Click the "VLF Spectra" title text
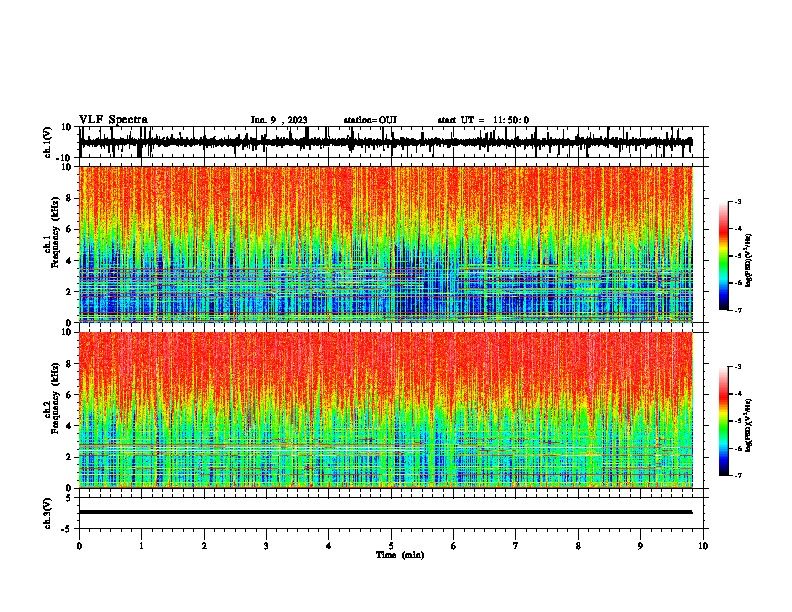792x612 pixels. 113,120
